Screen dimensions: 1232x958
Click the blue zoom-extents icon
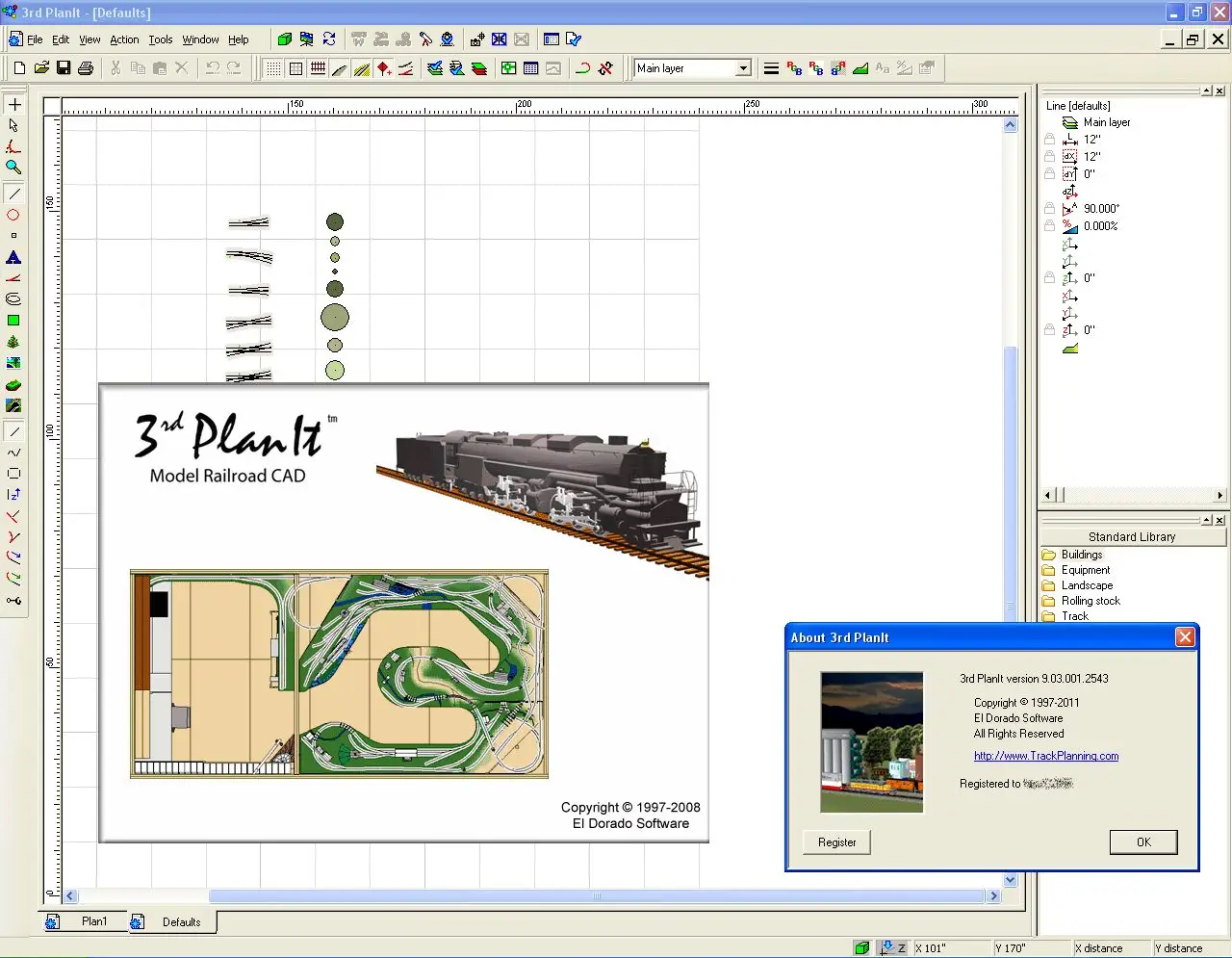pyautogui.click(x=499, y=39)
